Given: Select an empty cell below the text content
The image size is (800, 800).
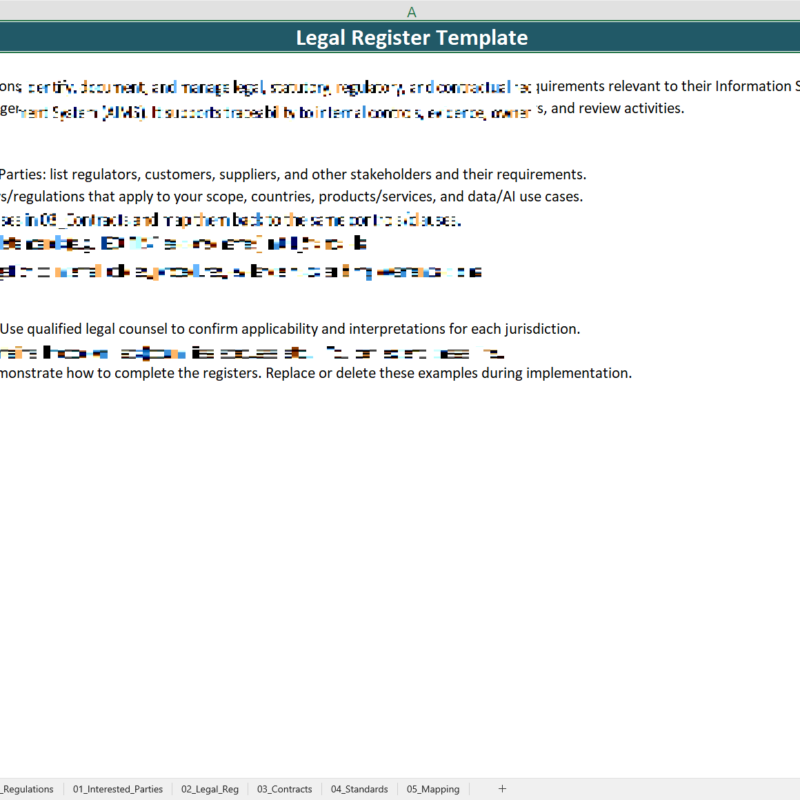Looking at the screenshot, I should 400,500.
